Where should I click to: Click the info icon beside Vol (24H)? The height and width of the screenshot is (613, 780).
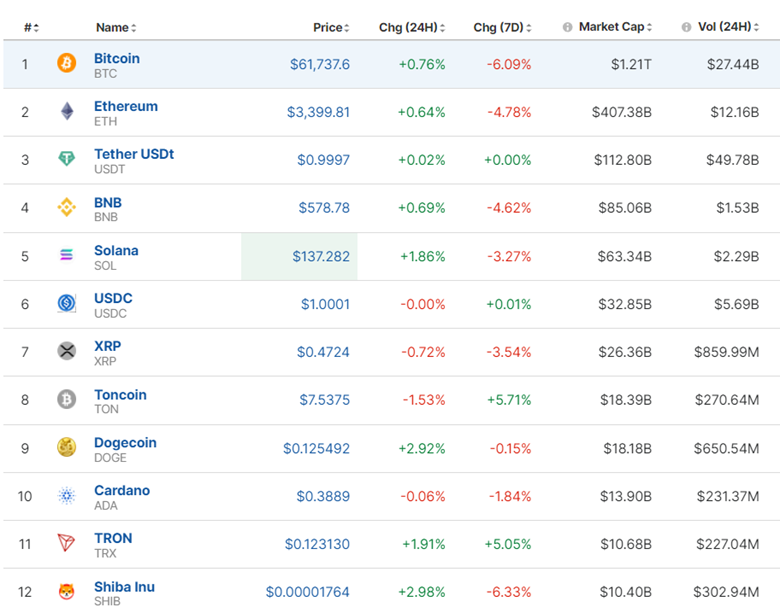coord(686,27)
